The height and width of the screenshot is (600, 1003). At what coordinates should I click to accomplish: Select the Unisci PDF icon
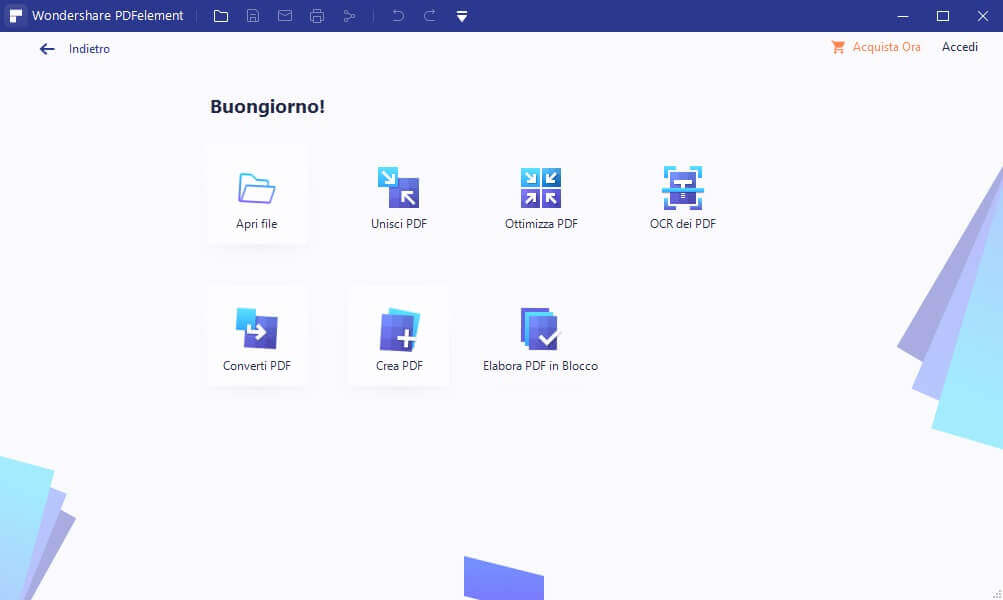398,188
